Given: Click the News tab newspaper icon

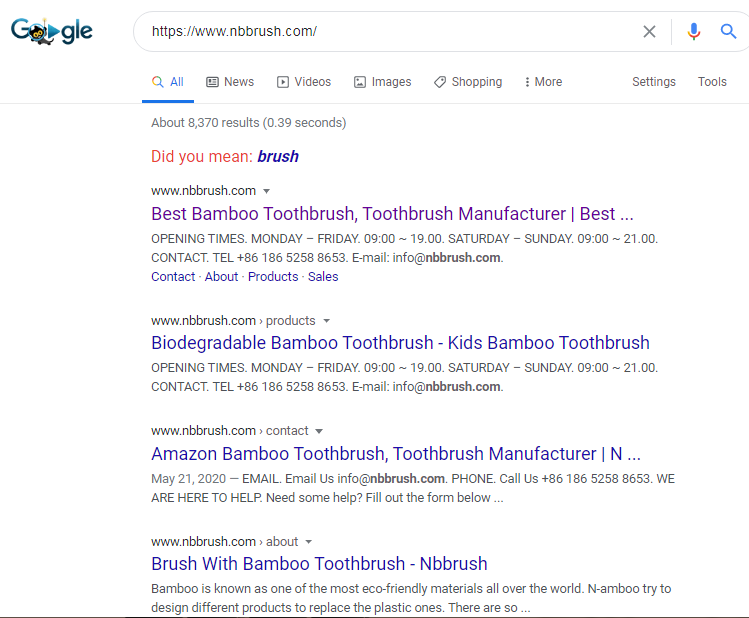Looking at the screenshot, I should pos(212,82).
